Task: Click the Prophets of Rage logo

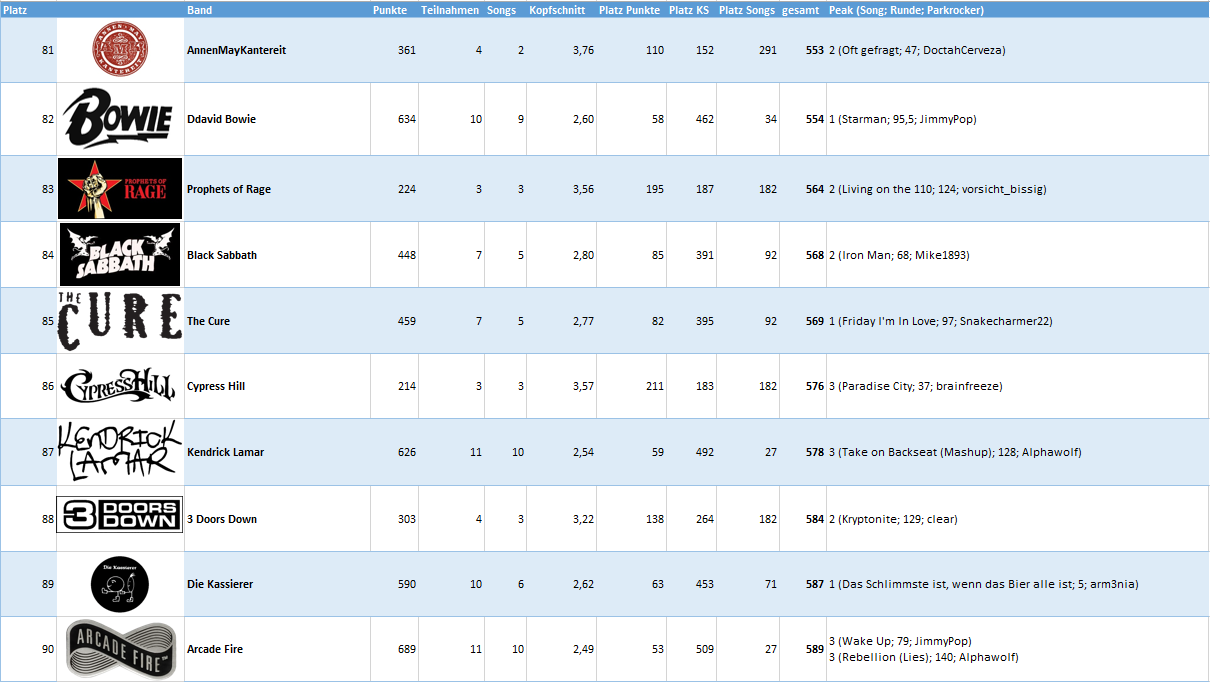Action: [x=120, y=188]
